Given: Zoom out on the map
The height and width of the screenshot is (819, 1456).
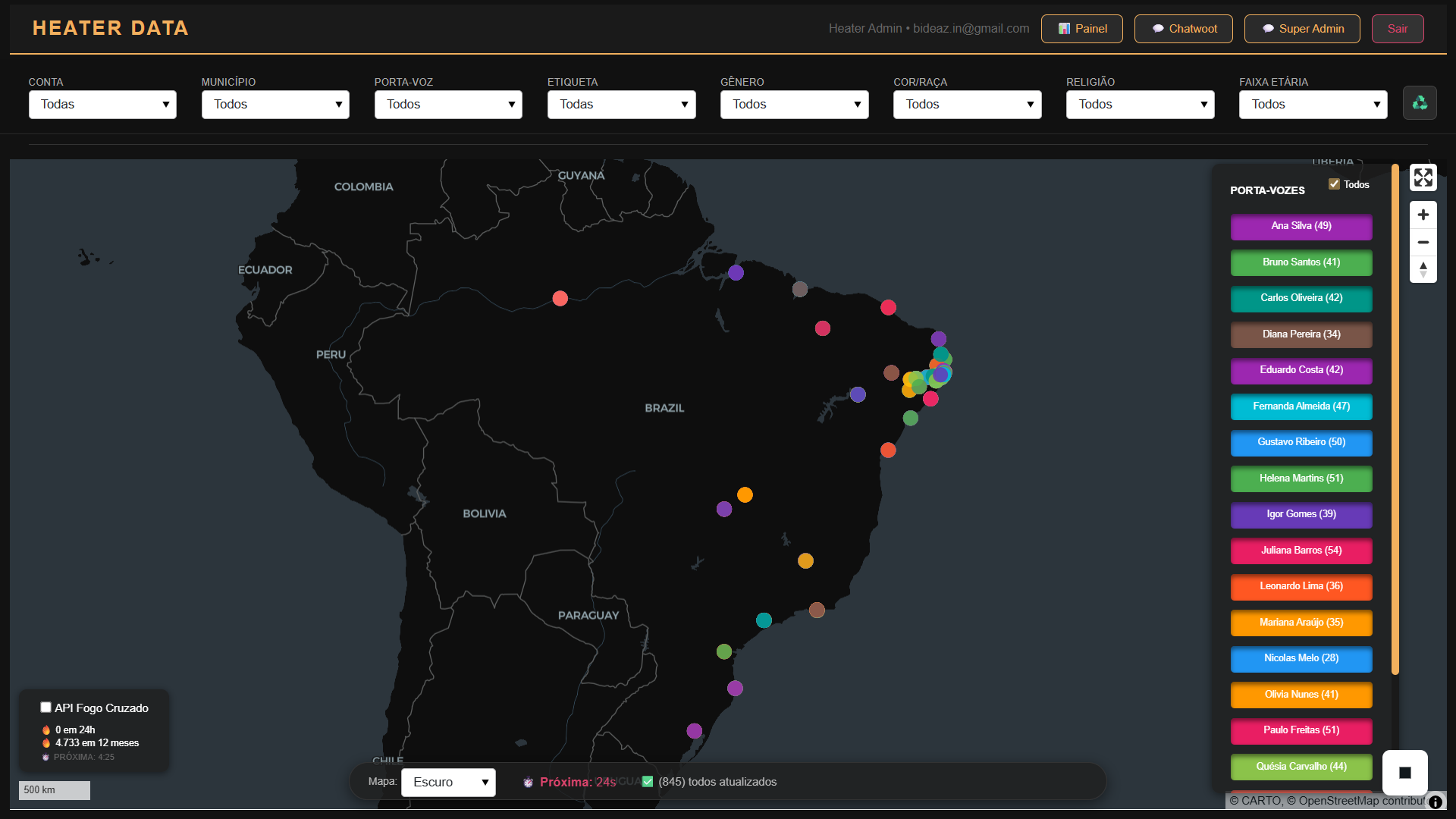Looking at the screenshot, I should tap(1423, 242).
